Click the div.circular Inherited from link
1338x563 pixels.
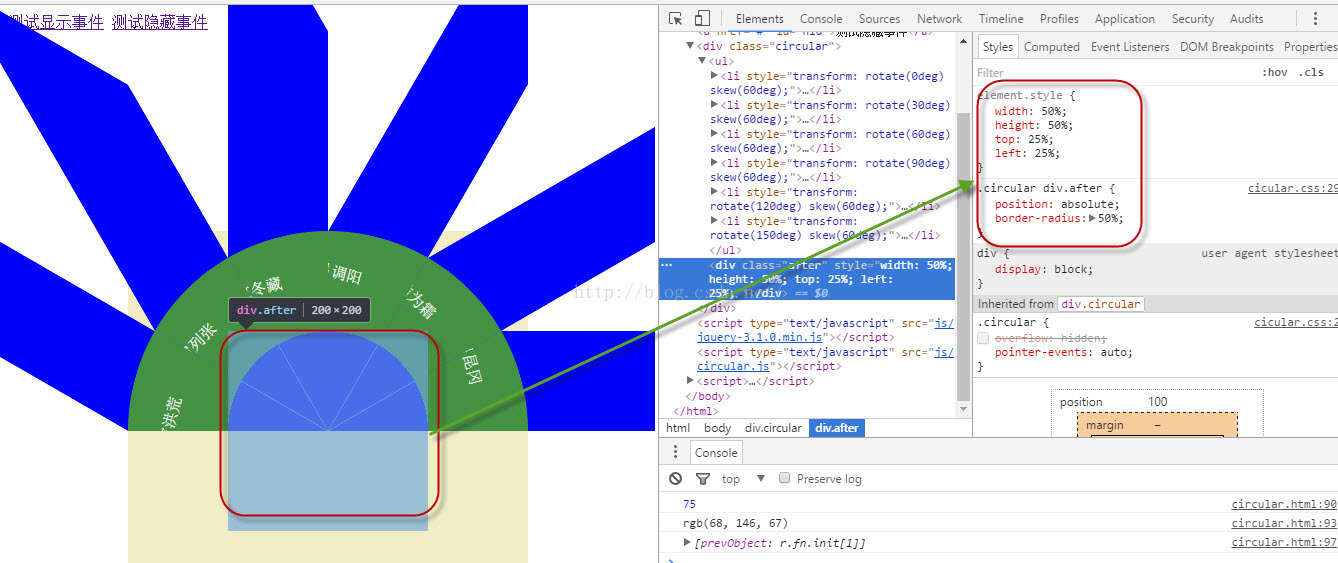[1101, 304]
